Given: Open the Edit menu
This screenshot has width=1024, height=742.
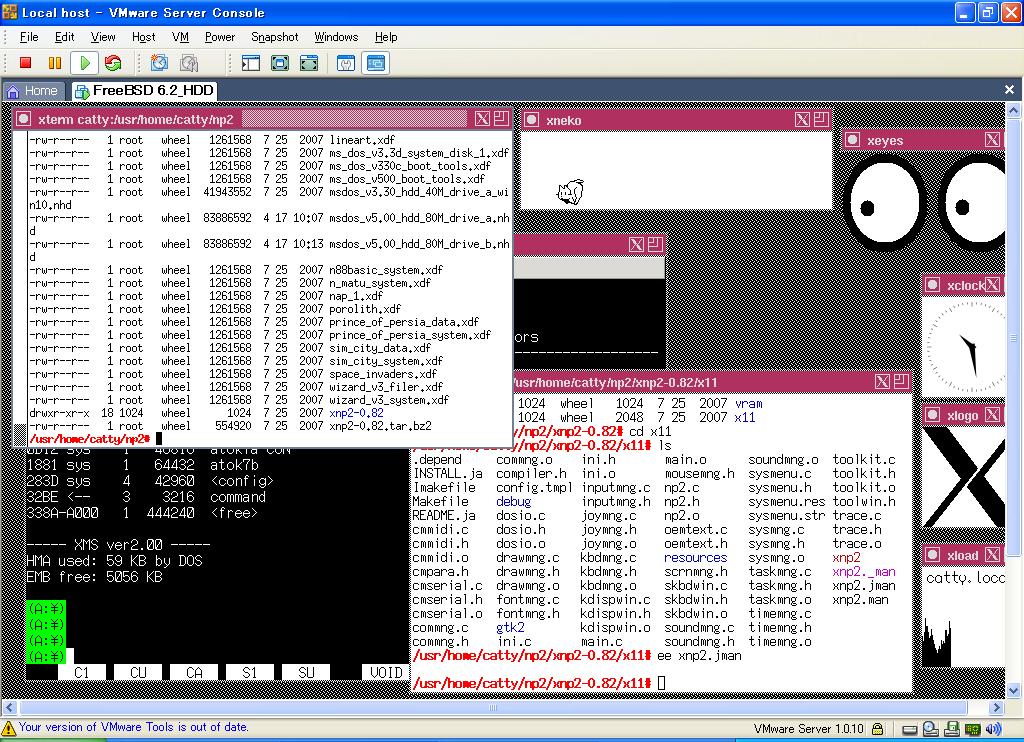Looking at the screenshot, I should tap(64, 37).
